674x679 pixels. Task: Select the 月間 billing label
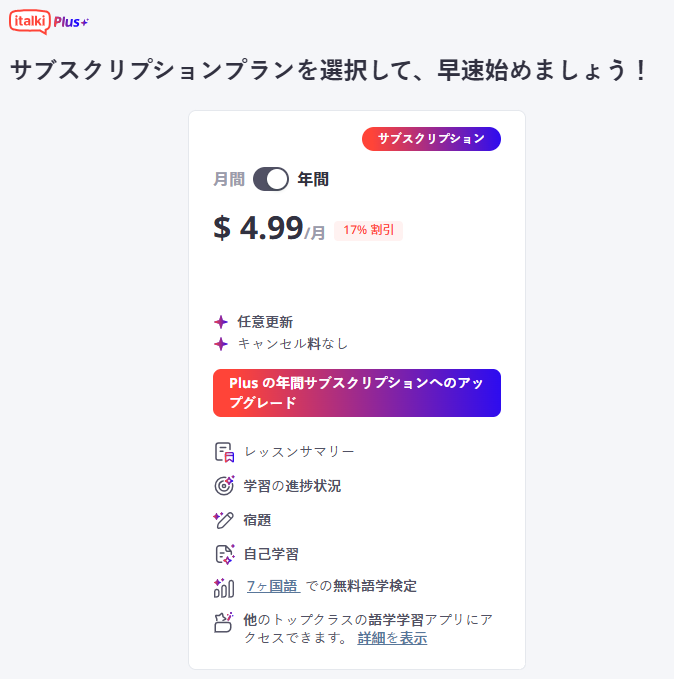pyautogui.click(x=229, y=179)
